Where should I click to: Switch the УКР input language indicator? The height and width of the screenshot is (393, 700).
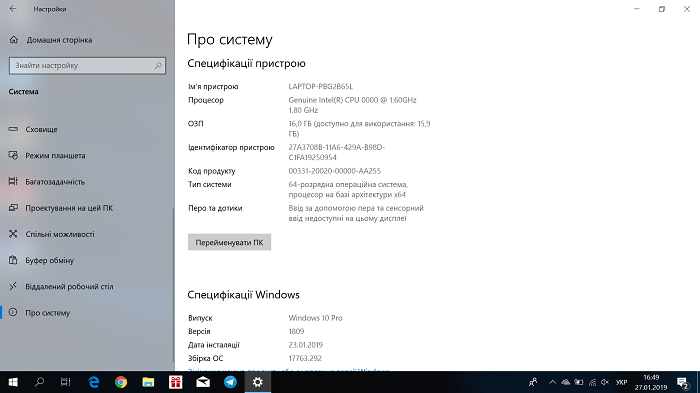(621, 382)
